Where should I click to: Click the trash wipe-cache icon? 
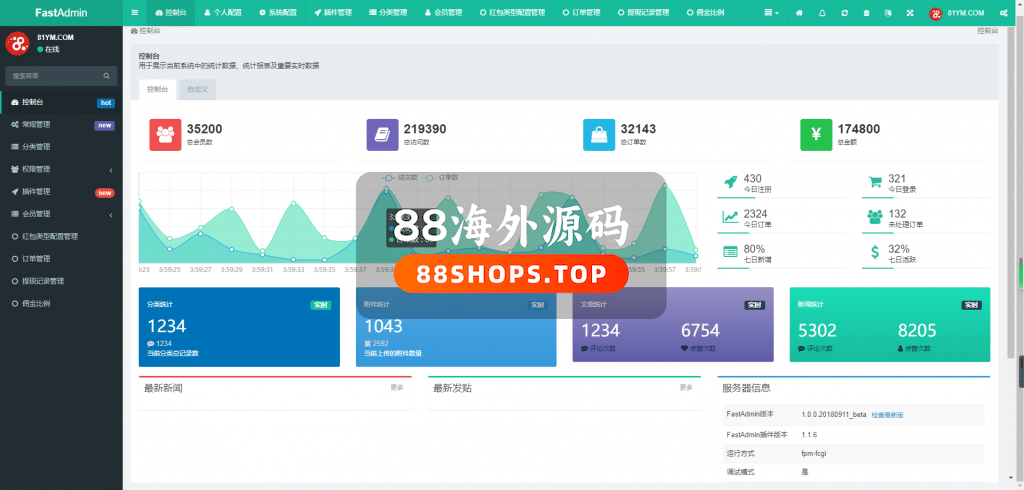(x=866, y=13)
